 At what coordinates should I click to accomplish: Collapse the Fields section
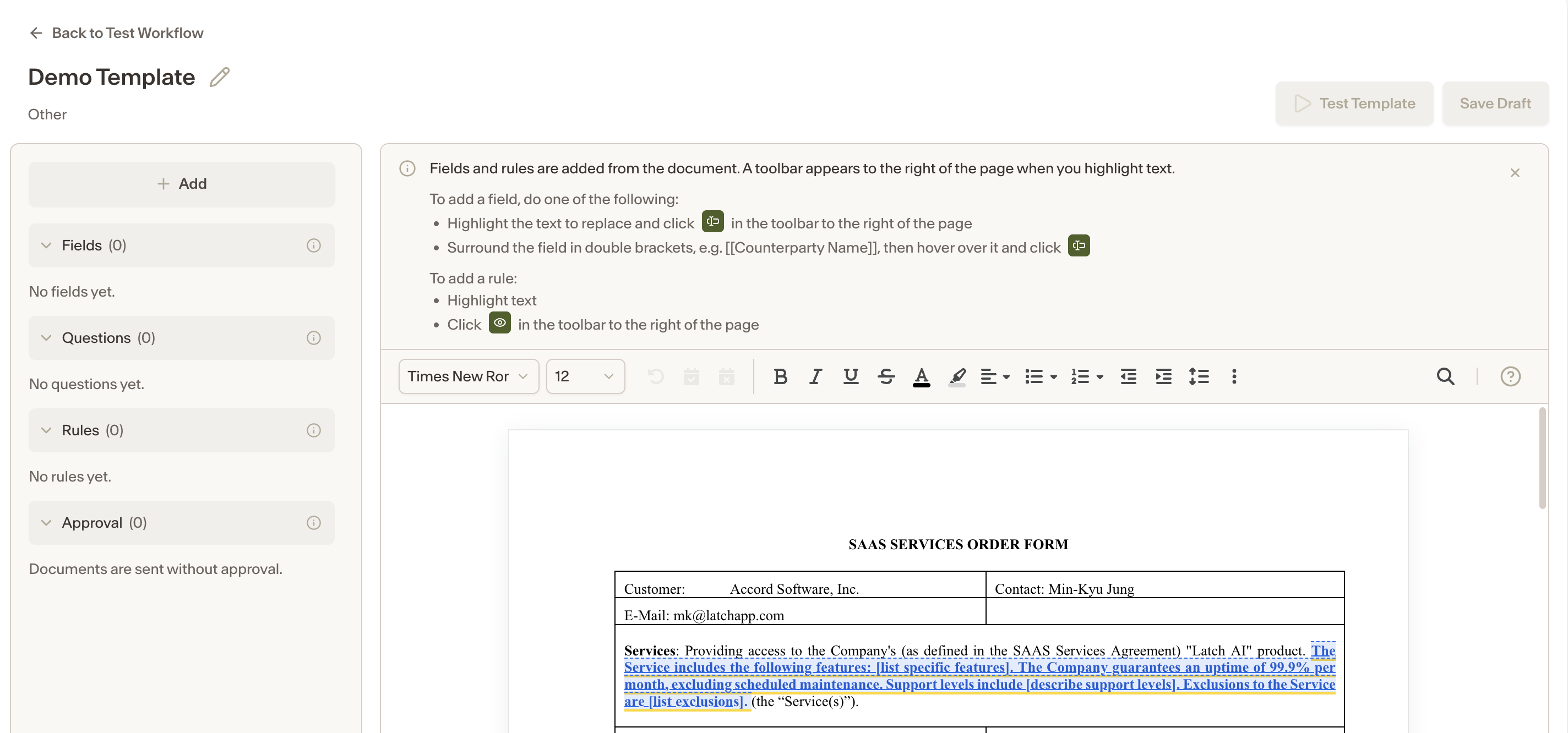pyautogui.click(x=46, y=245)
